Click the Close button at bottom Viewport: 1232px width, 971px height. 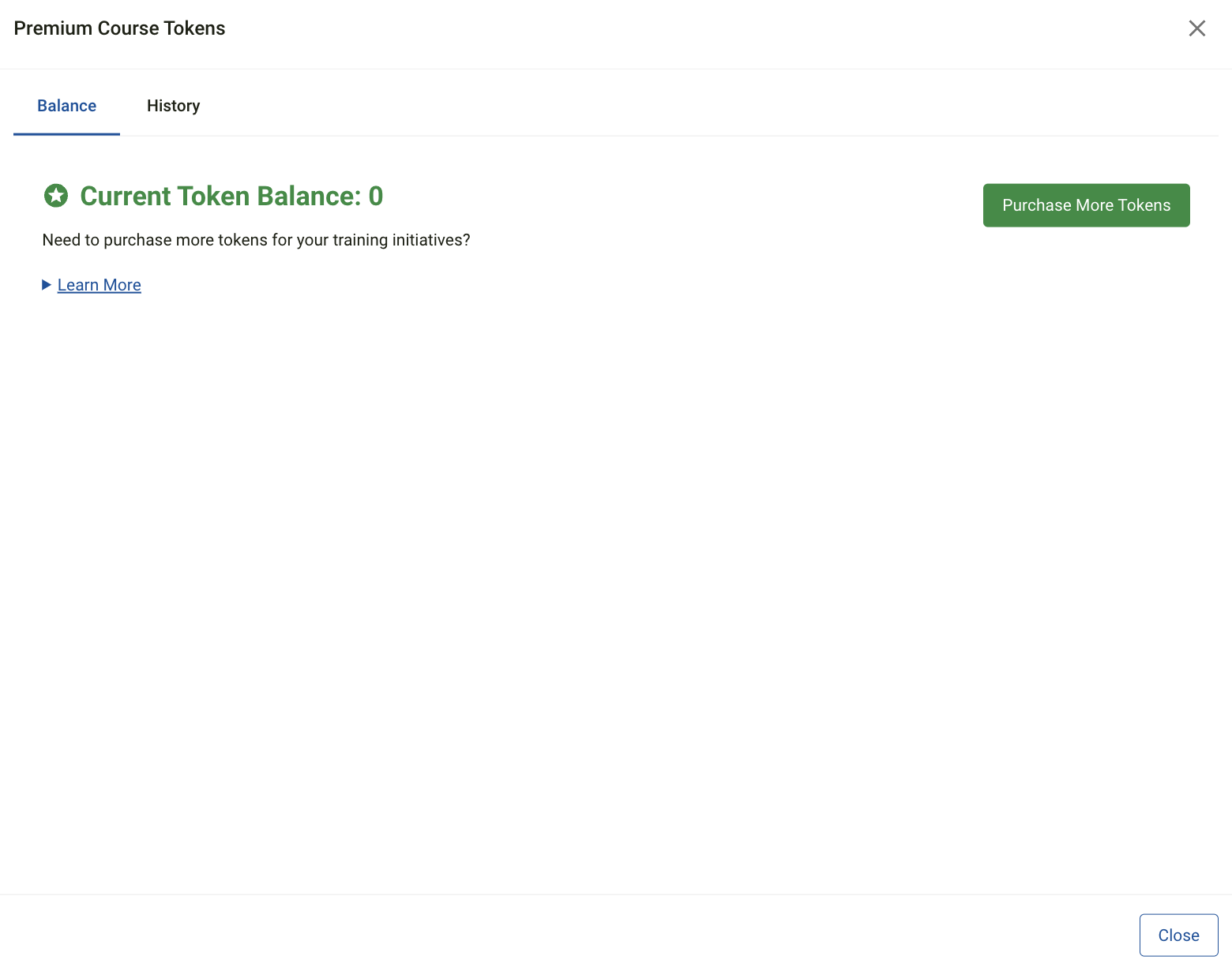pyautogui.click(x=1178, y=935)
